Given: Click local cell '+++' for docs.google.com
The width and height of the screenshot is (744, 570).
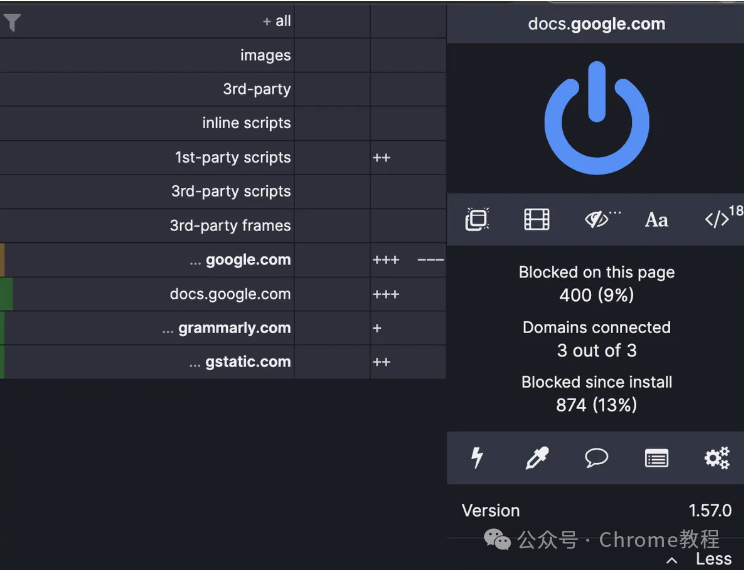Looking at the screenshot, I should [408, 294].
